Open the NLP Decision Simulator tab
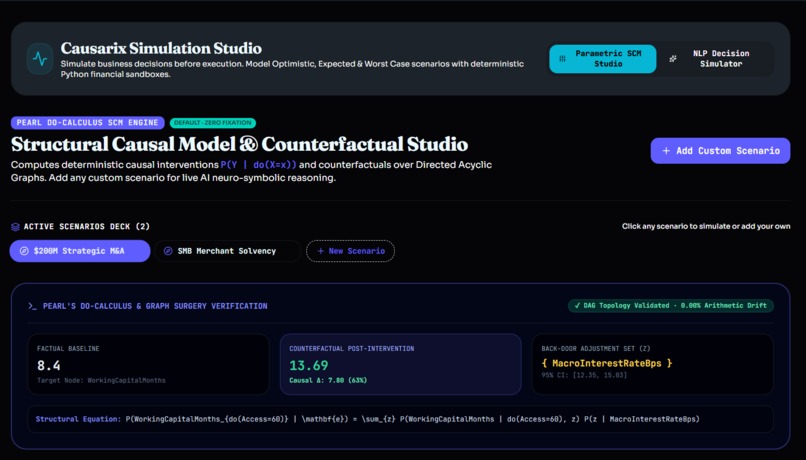The image size is (806, 460). click(715, 59)
